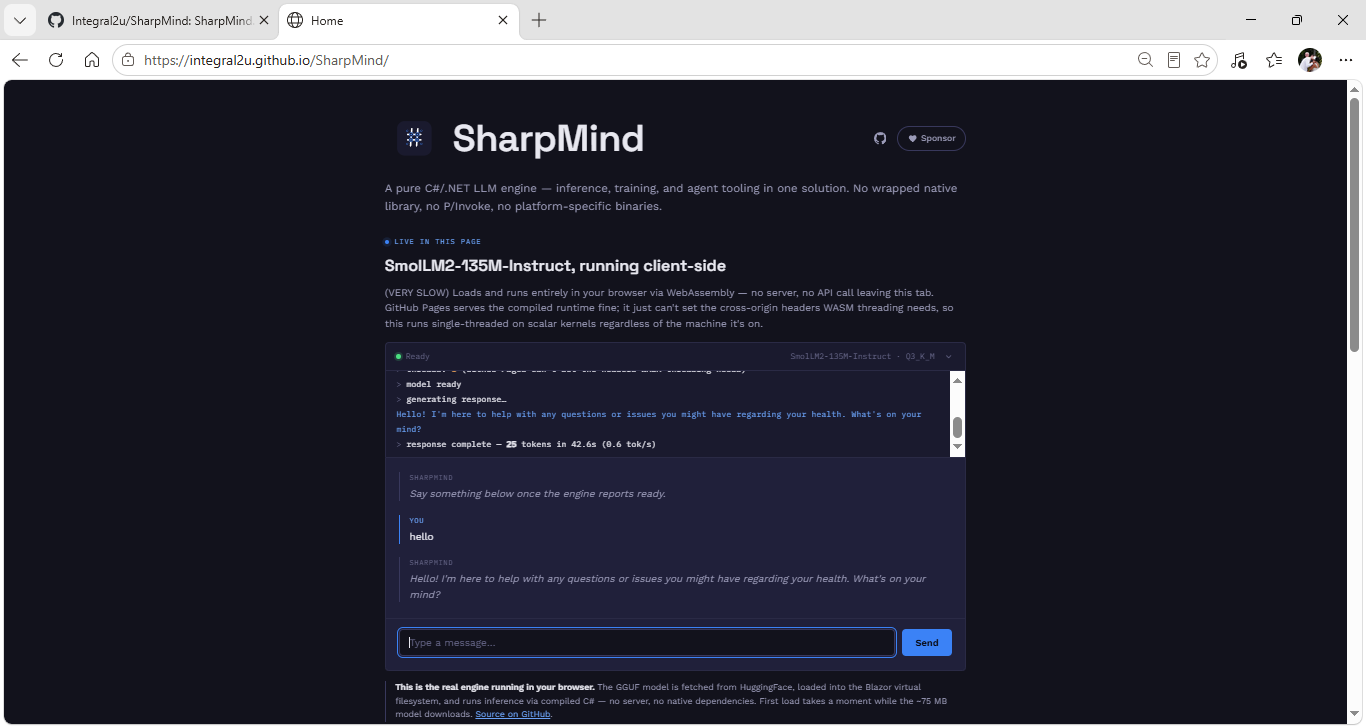View site information lock icon

[127, 60]
